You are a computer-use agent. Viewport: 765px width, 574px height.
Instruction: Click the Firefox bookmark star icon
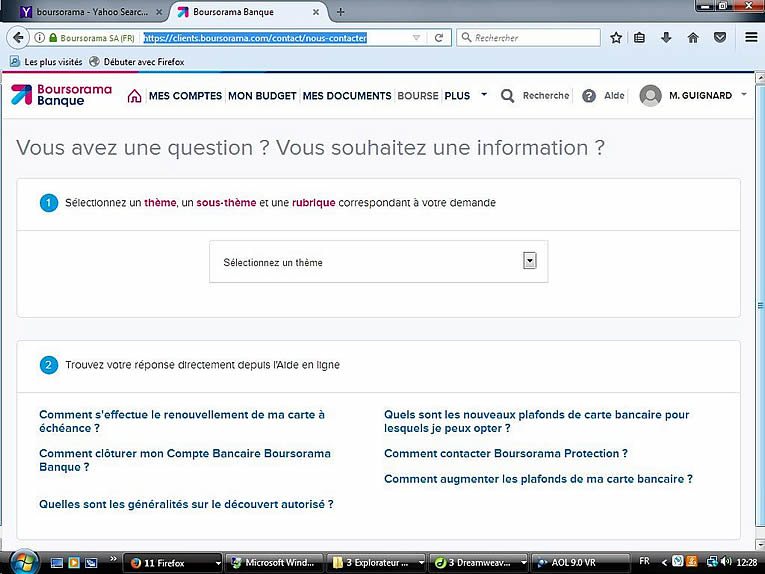coord(616,38)
